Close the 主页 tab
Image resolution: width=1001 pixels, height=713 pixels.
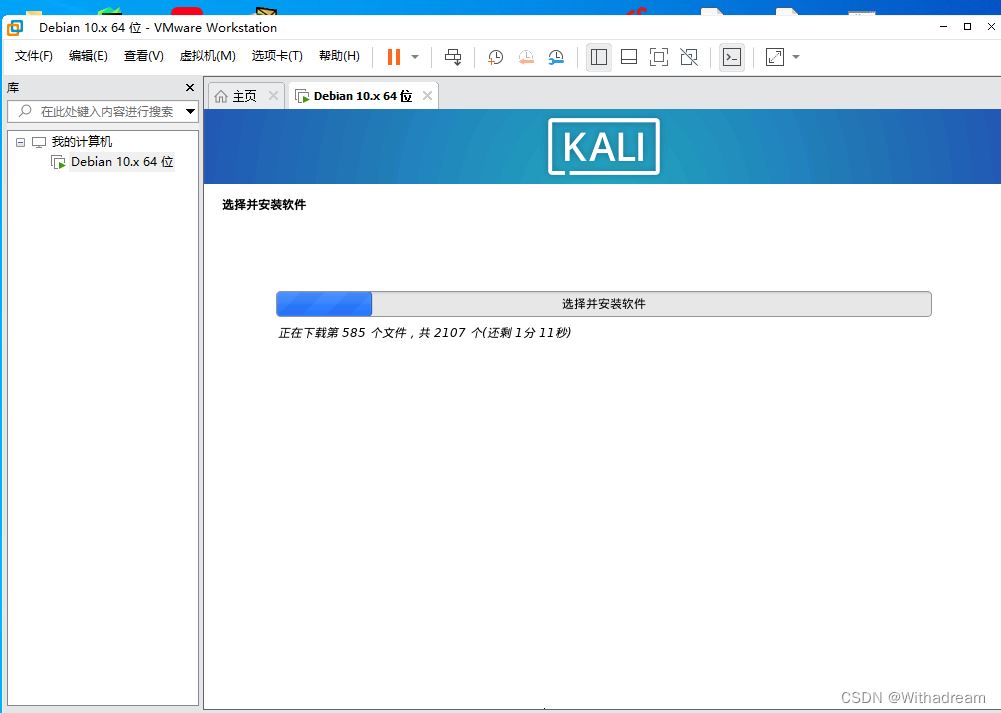click(273, 96)
